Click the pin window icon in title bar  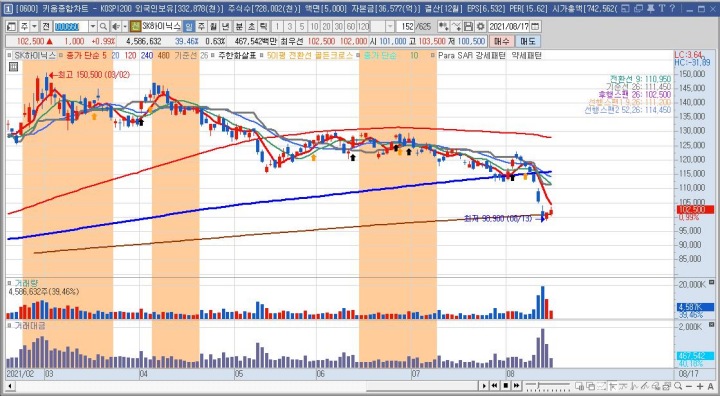651,8
